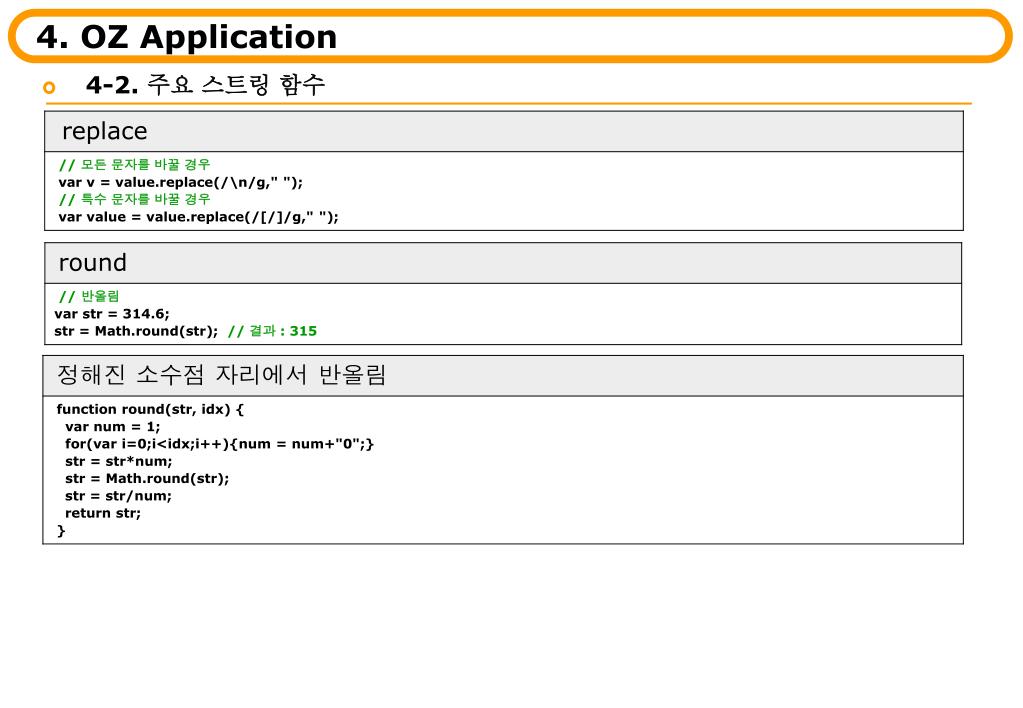The width and height of the screenshot is (1023, 708).
Task: Click the "round" section header
Action: pos(93,263)
